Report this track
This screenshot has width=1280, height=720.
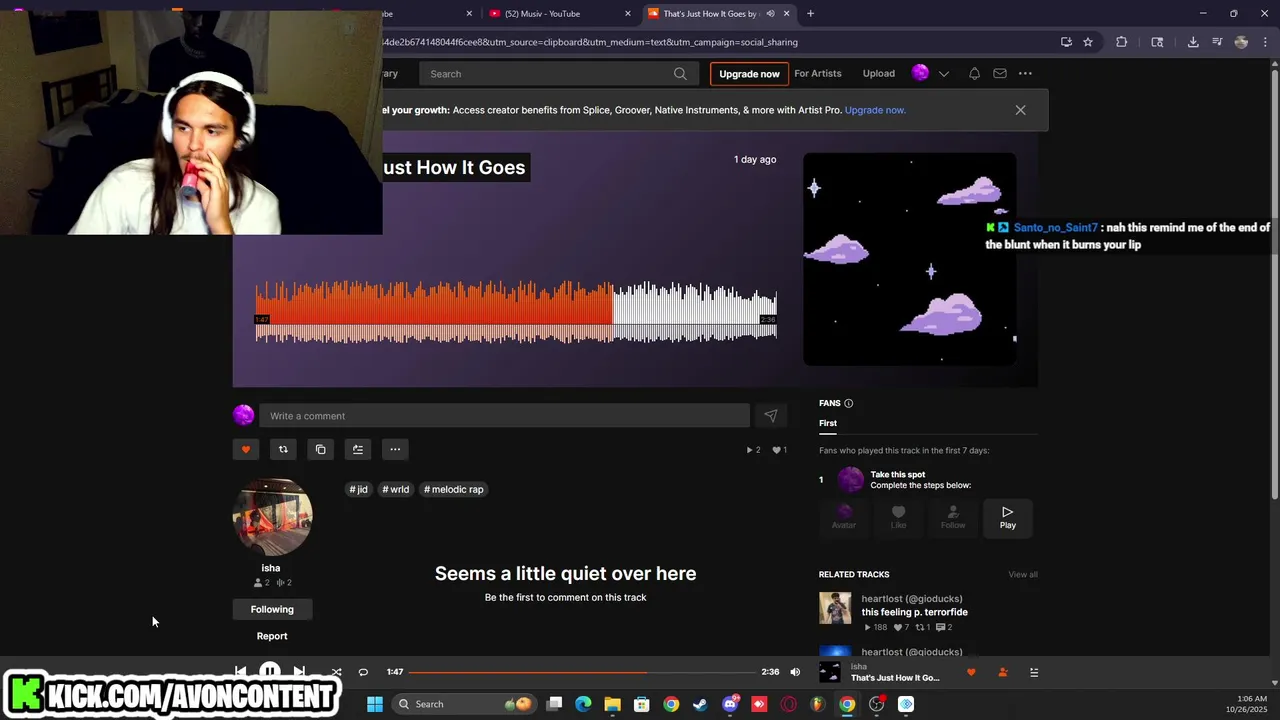pyautogui.click(x=272, y=636)
